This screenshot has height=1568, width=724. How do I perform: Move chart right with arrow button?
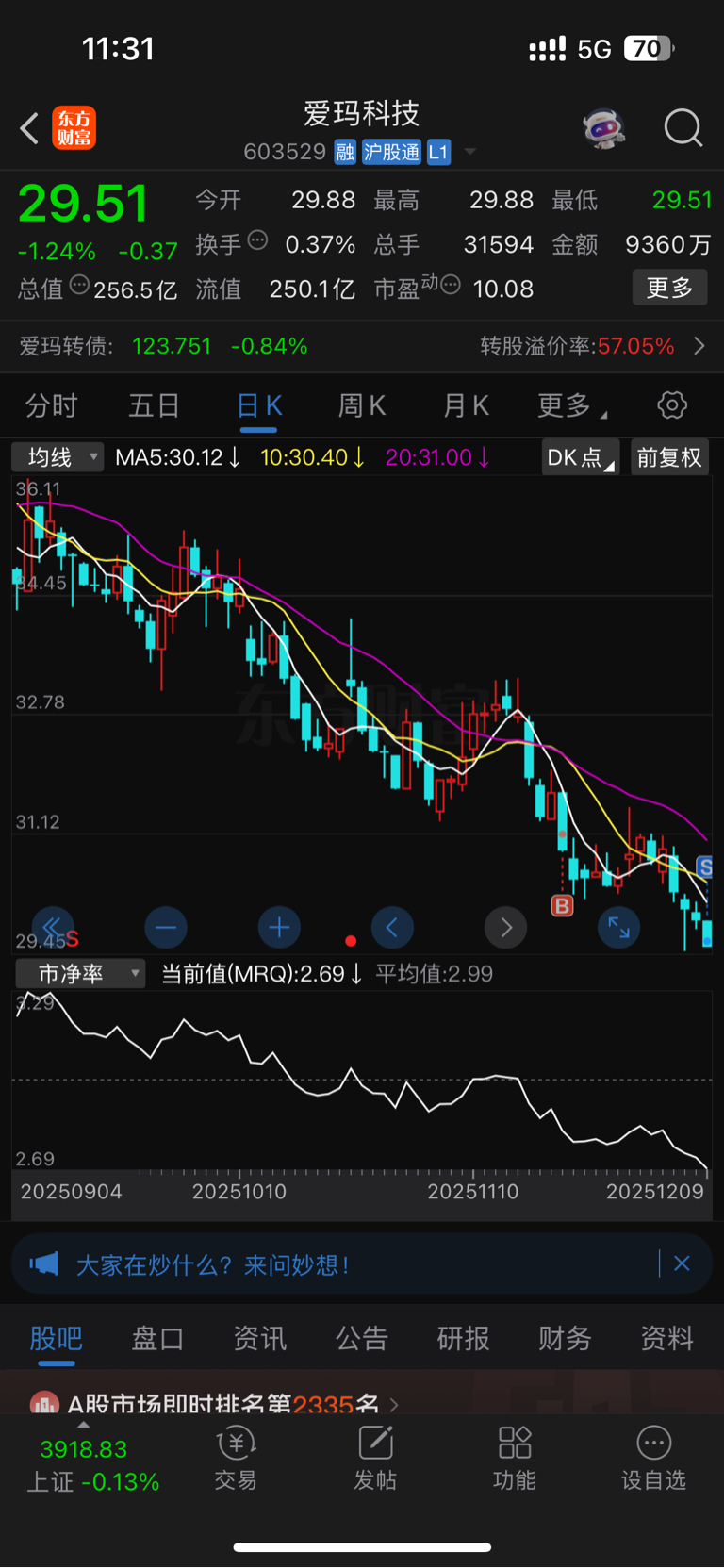[505, 928]
